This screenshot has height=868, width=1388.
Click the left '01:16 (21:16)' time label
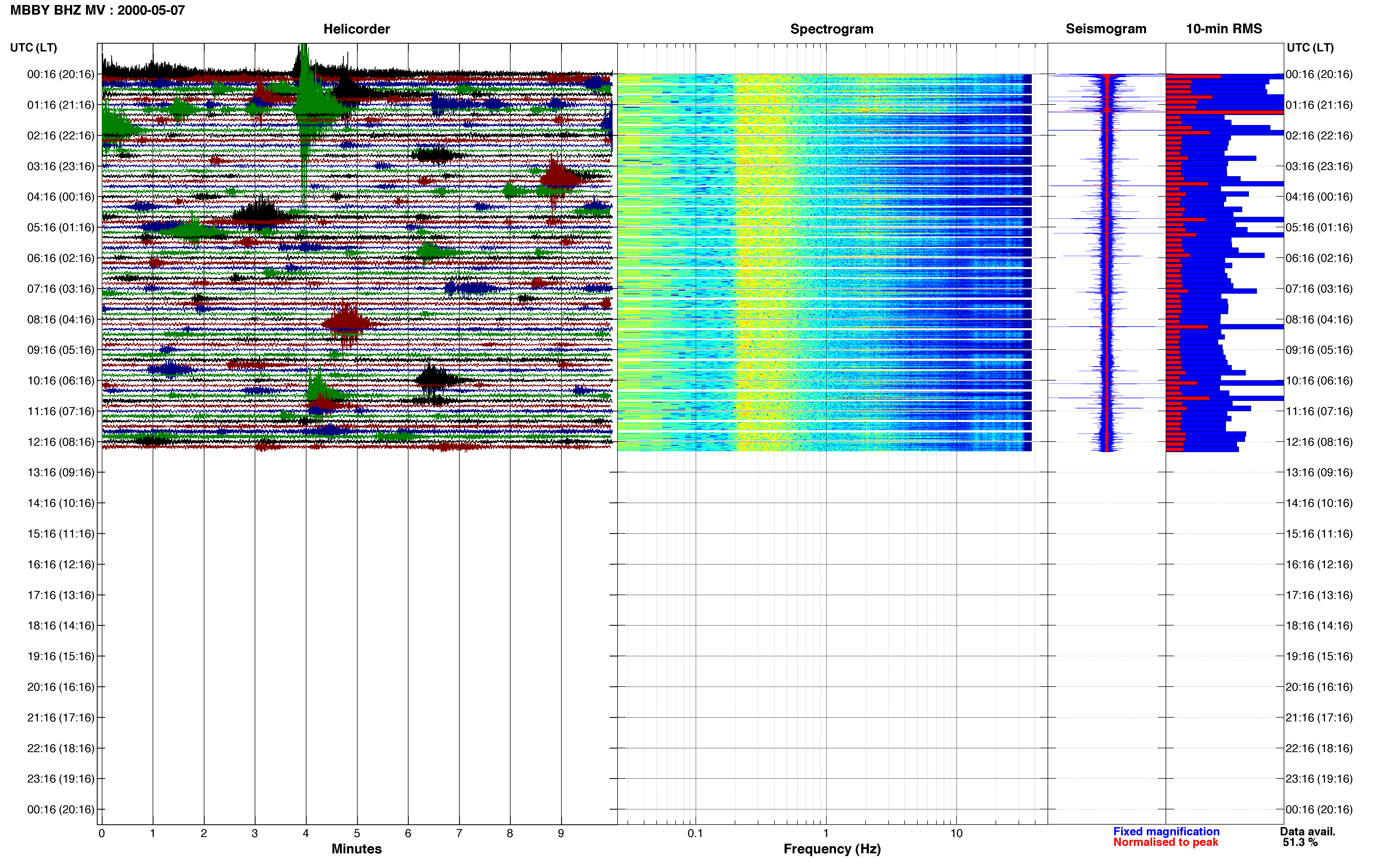click(x=61, y=105)
